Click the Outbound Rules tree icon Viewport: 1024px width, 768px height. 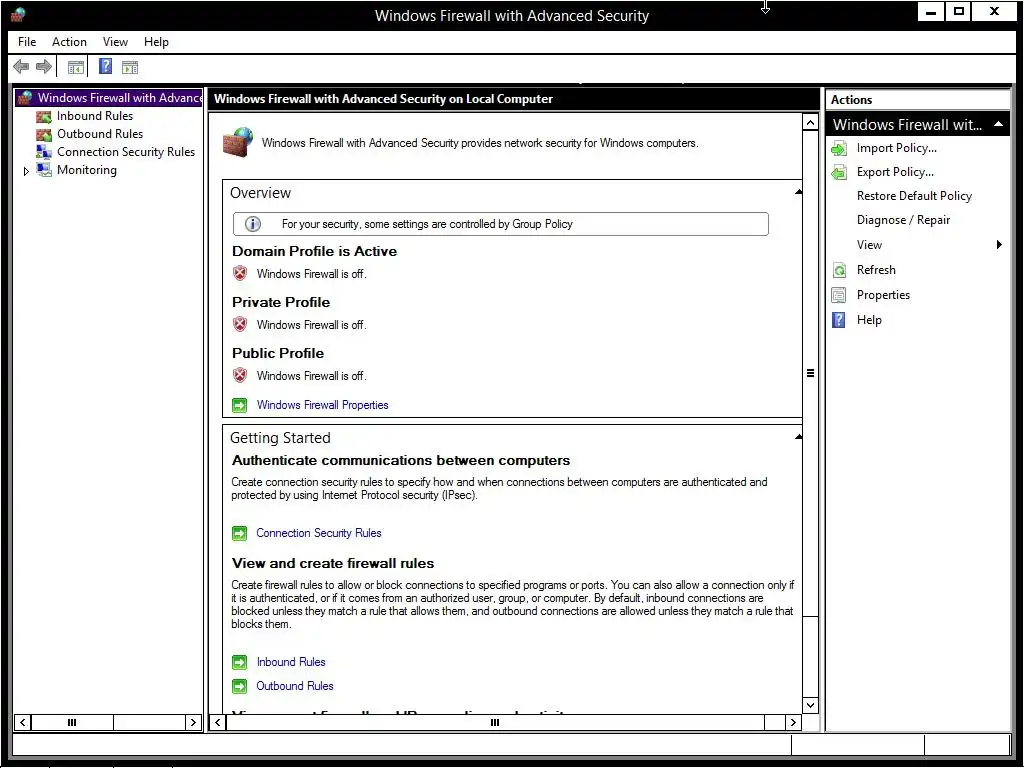44,134
